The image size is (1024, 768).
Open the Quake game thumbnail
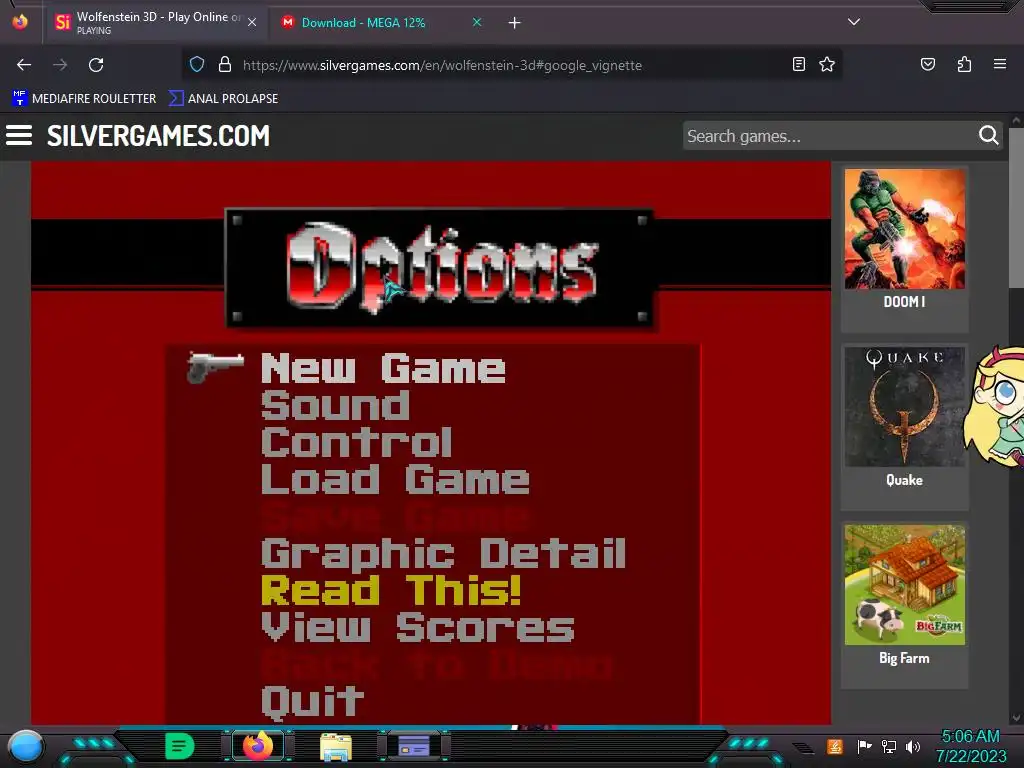tap(904, 407)
